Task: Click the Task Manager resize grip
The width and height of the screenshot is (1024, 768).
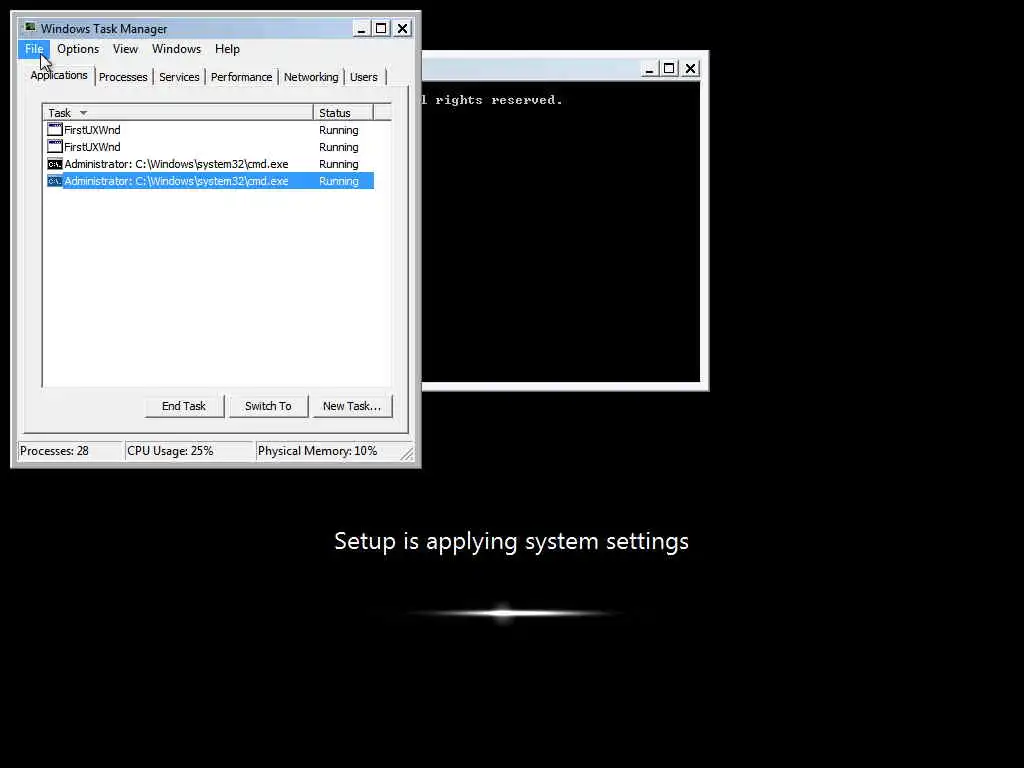Action: point(407,453)
